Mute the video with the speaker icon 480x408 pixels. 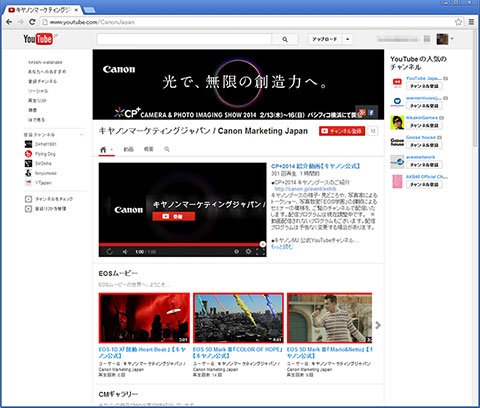pos(125,252)
